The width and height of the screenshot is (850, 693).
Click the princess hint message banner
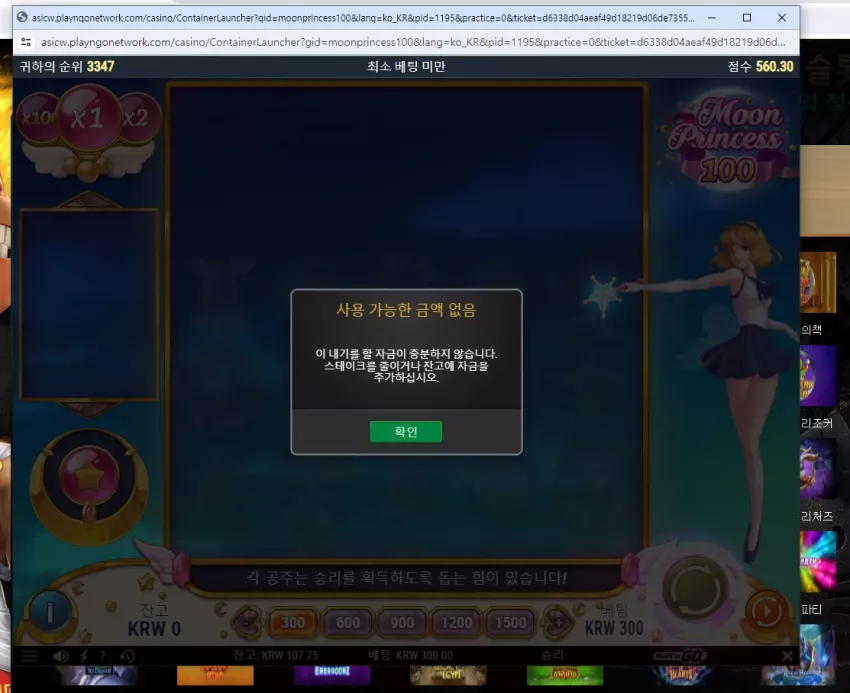point(406,578)
